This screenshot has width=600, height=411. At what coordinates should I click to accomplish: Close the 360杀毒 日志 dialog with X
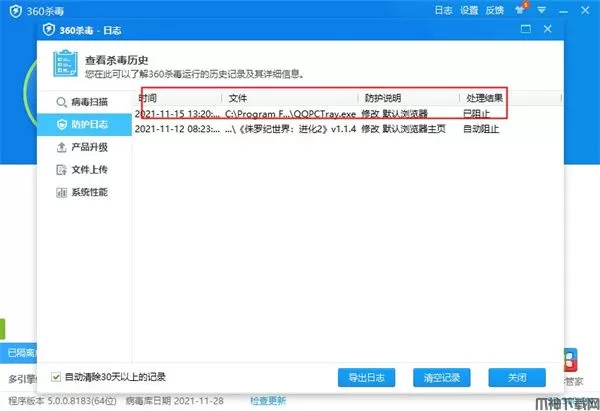point(548,29)
